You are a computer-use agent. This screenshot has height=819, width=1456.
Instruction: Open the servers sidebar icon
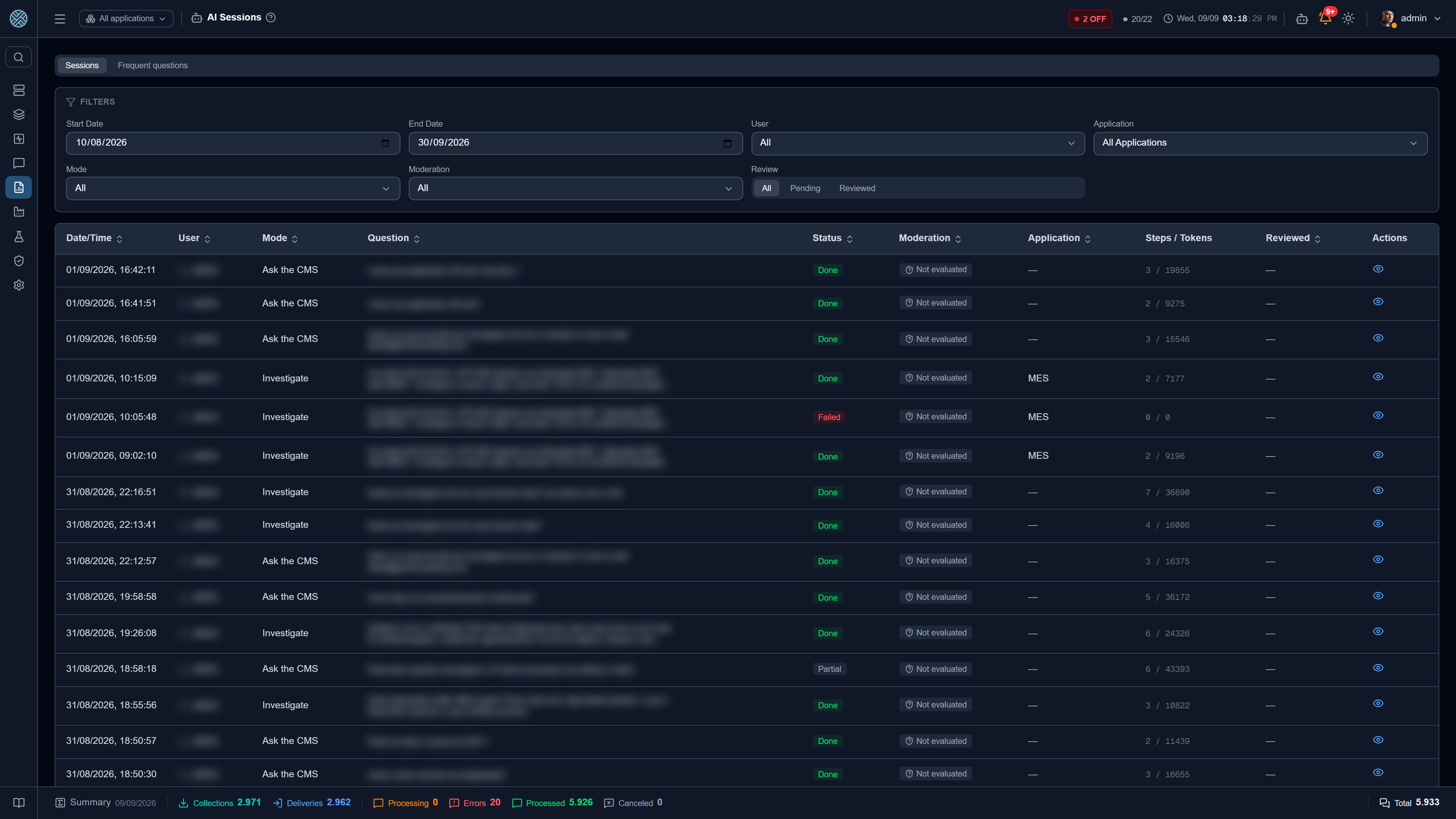coord(19,90)
